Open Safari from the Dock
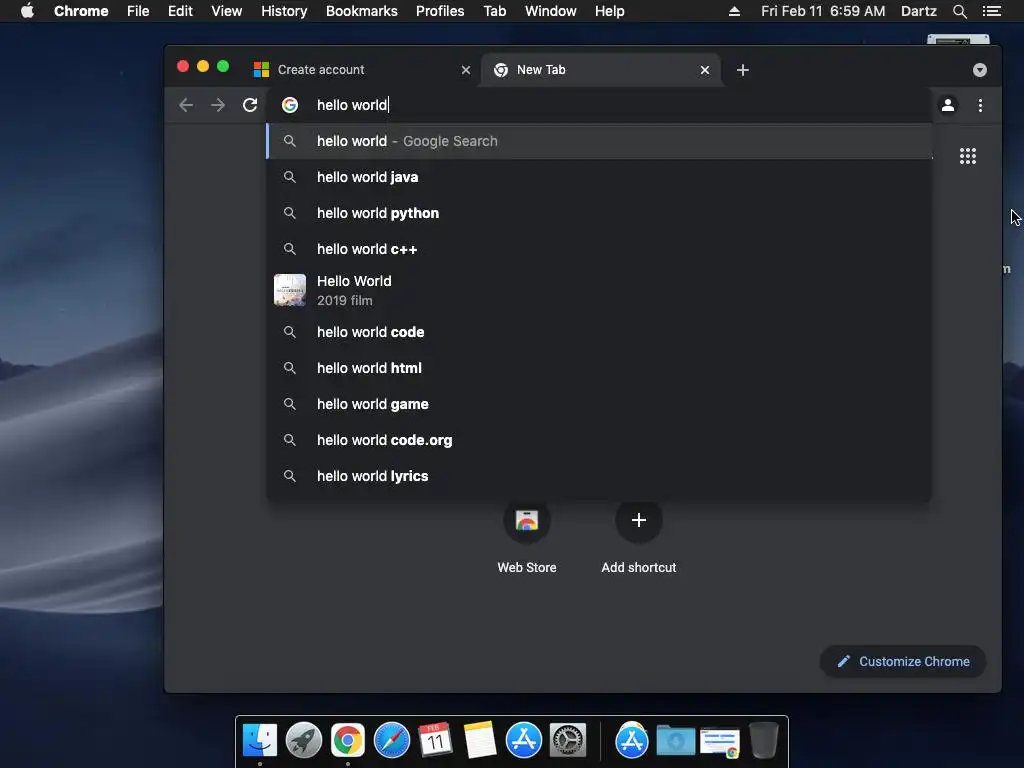This screenshot has width=1024, height=768. pos(392,741)
